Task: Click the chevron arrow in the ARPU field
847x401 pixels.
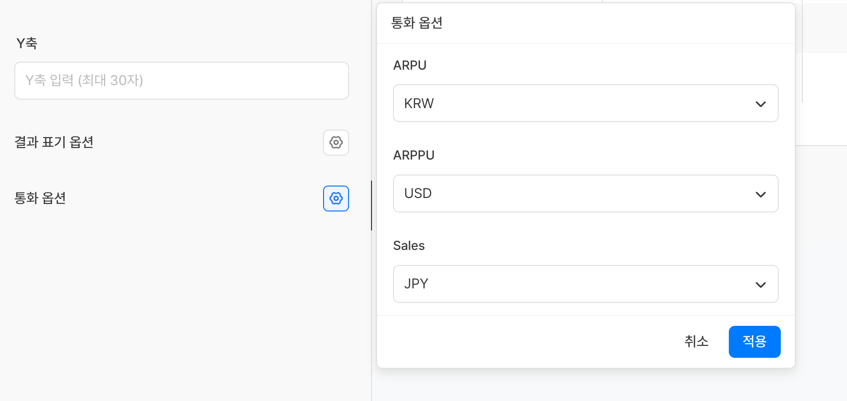Action: 760,104
